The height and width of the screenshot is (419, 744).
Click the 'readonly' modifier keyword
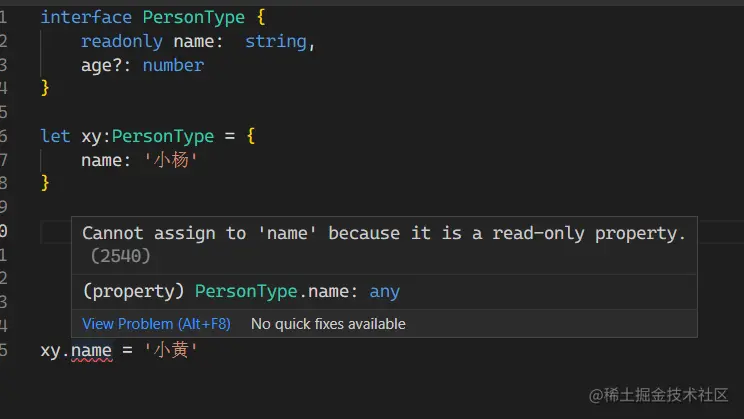tap(121, 42)
